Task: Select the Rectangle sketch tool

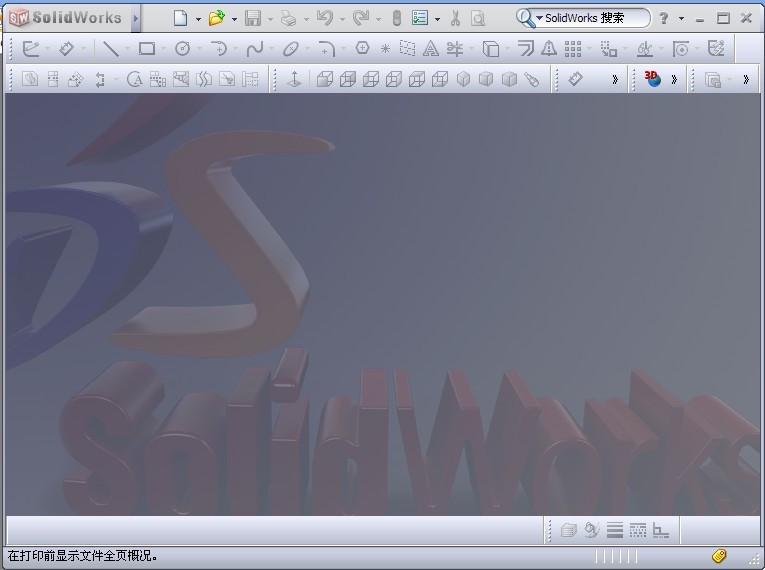Action: (147, 49)
